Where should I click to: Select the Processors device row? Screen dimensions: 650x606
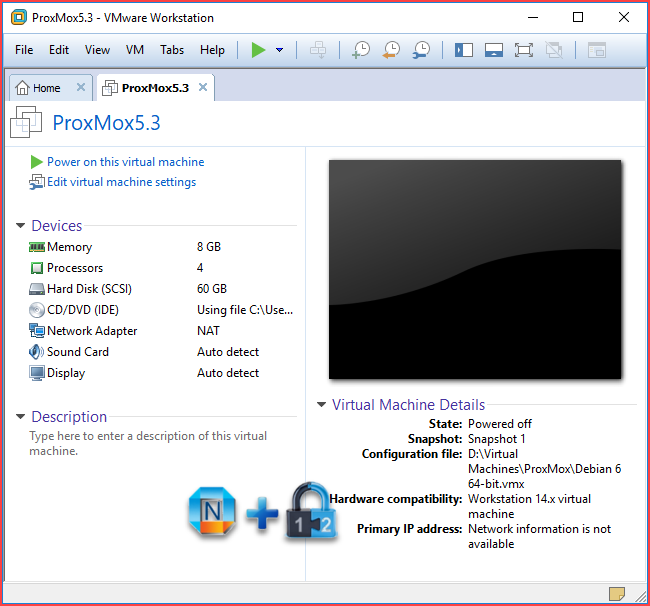[162, 268]
